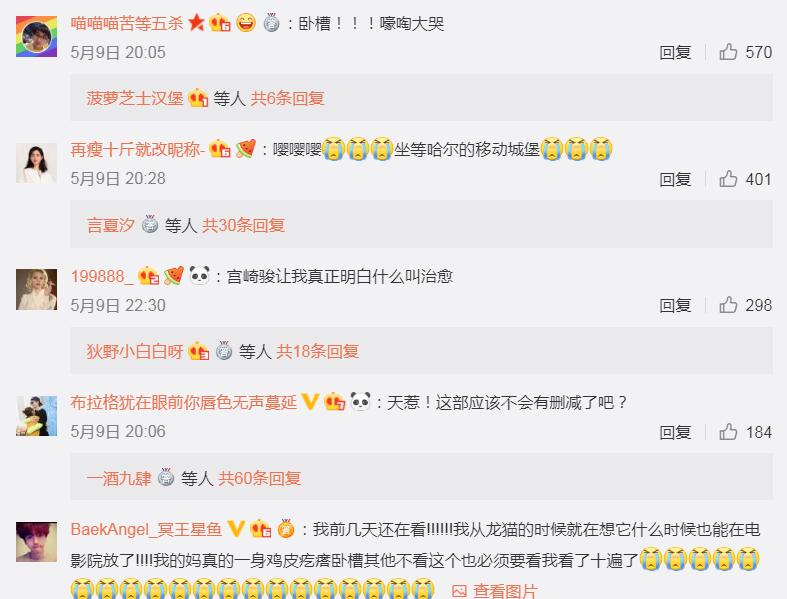Open 菠萝芝士汉堡 user profile
This screenshot has height=599, width=787.
click(135, 98)
